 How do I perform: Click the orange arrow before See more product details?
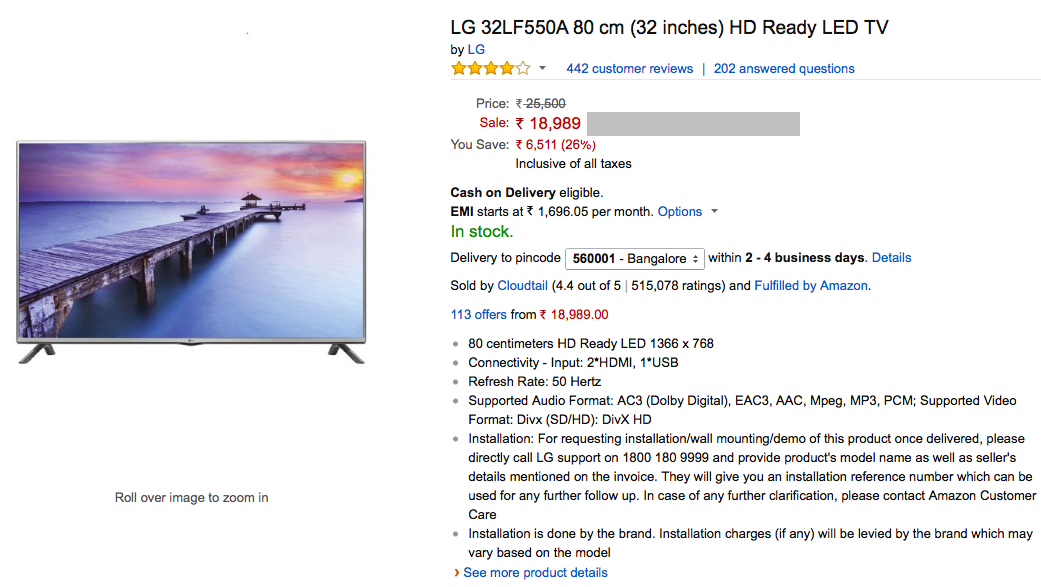[456, 573]
